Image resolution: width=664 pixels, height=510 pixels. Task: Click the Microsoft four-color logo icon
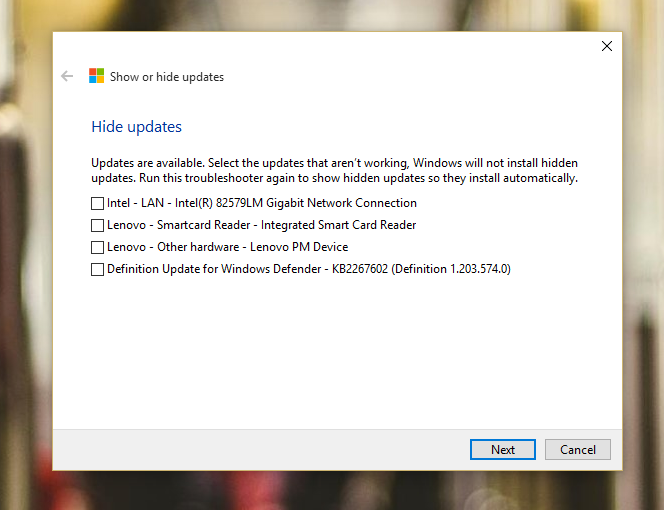click(x=97, y=76)
